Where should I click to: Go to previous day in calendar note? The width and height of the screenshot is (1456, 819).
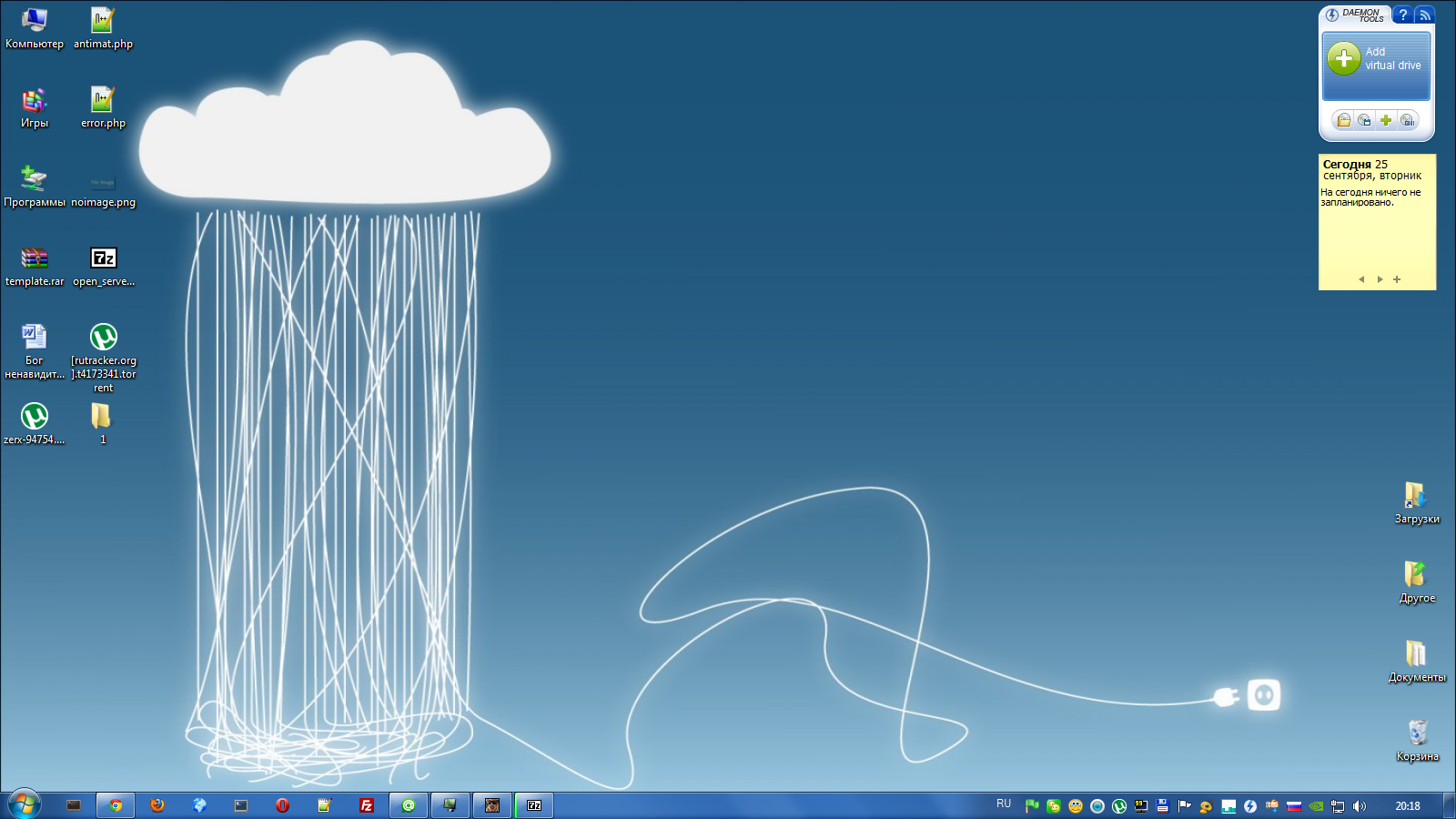pos(1361,279)
